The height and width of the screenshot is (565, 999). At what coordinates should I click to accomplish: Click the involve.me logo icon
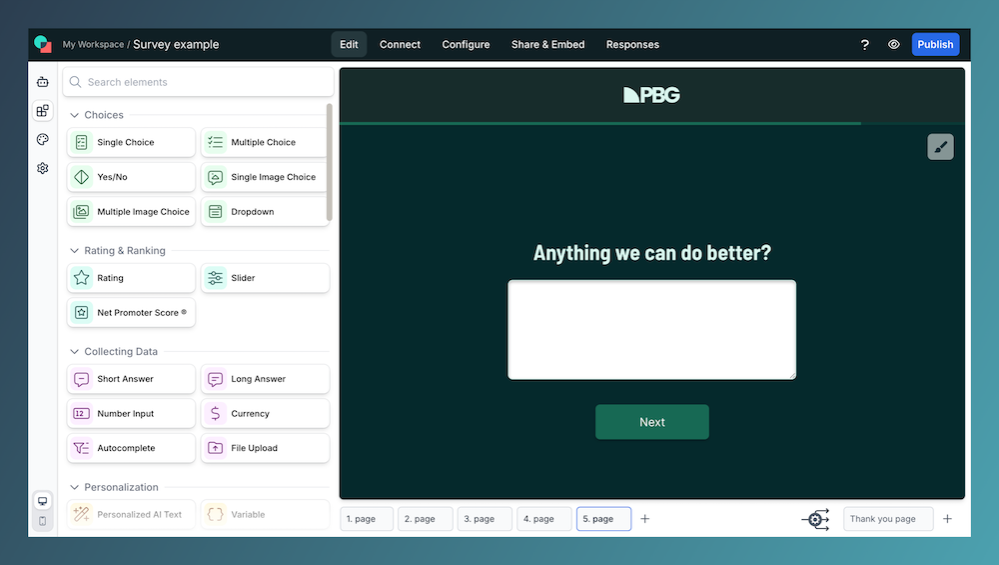pos(43,44)
